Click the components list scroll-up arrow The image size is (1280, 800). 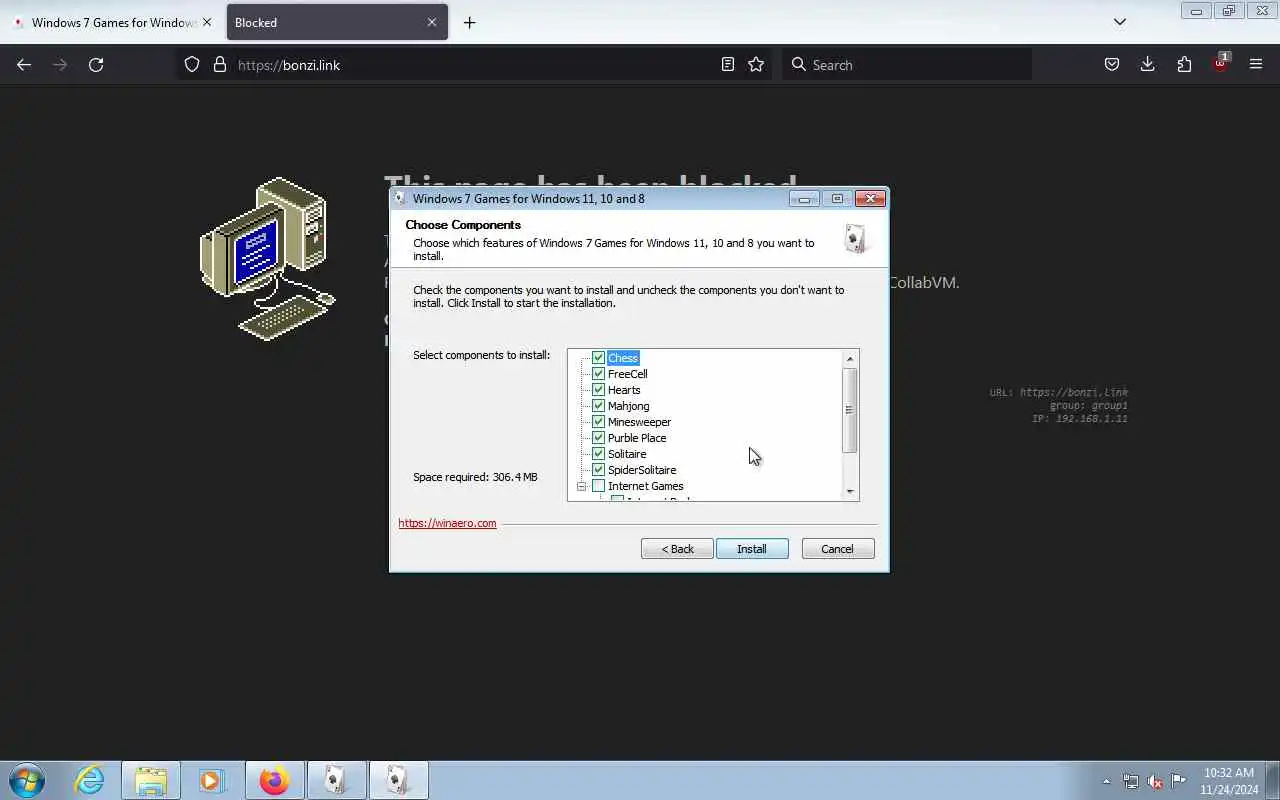tap(850, 359)
